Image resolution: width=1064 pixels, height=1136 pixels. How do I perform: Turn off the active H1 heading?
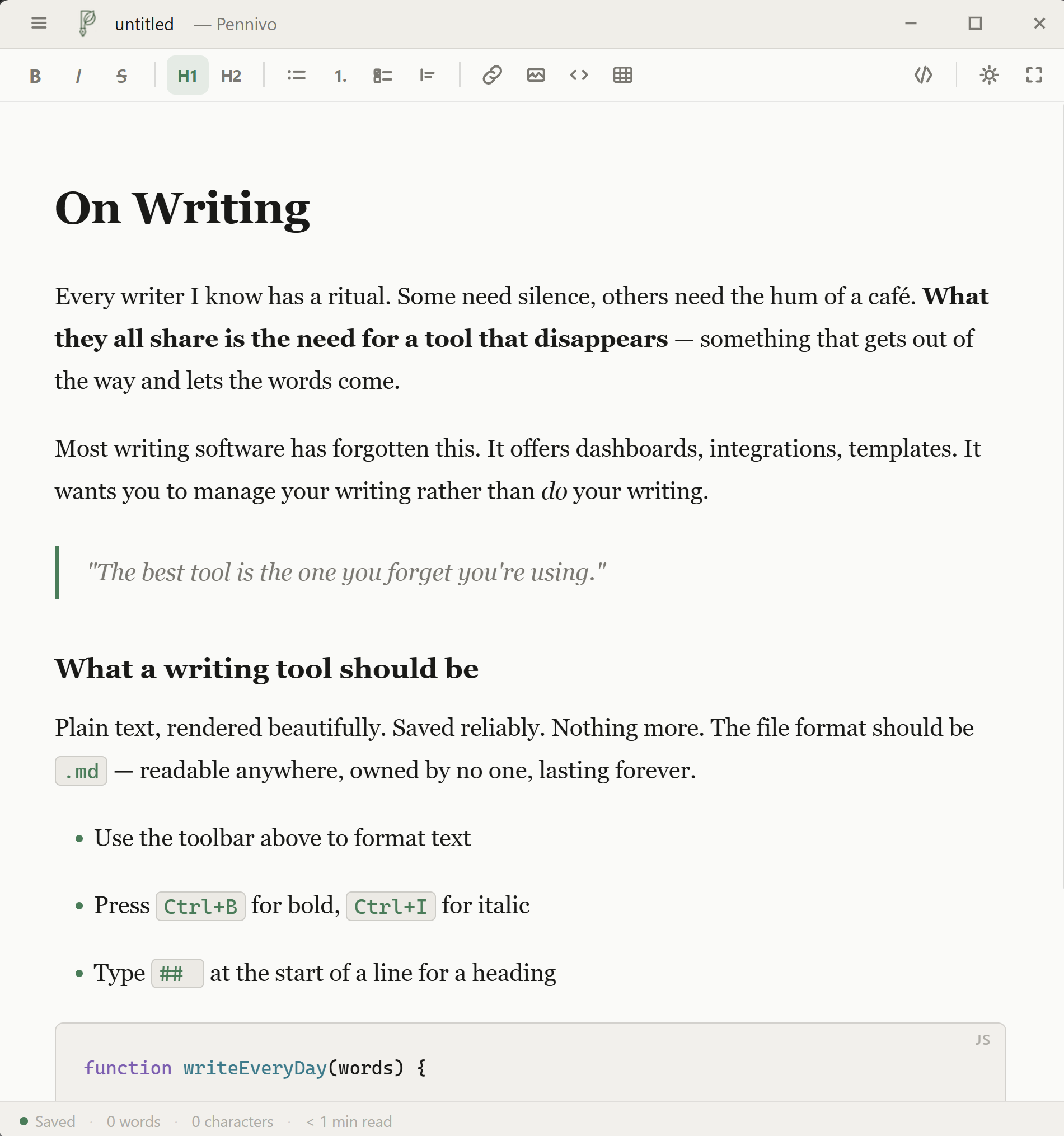(x=187, y=75)
